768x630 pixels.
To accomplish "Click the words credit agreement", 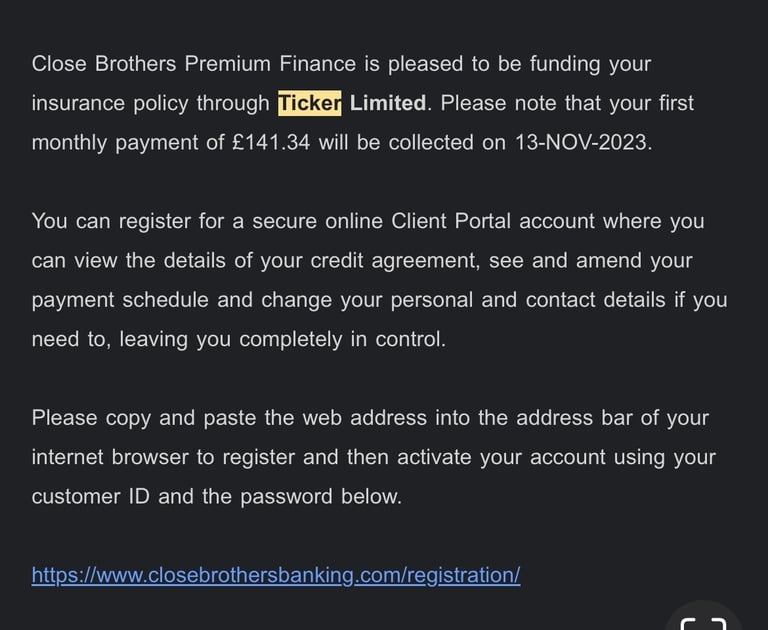I will pos(394,261).
